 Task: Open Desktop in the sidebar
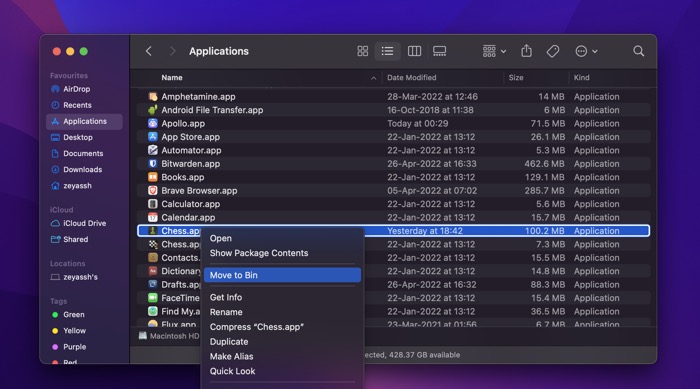tap(77, 137)
